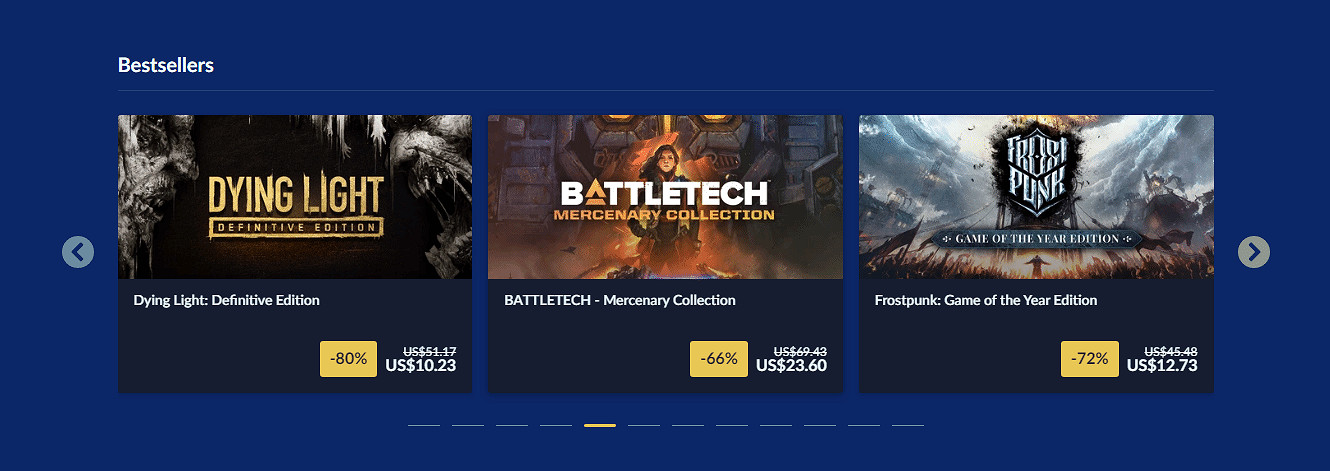This screenshot has height=471, width=1330.
Task: Open the BATTLETECH - Mercenary Collection title link
Action: pos(620,300)
